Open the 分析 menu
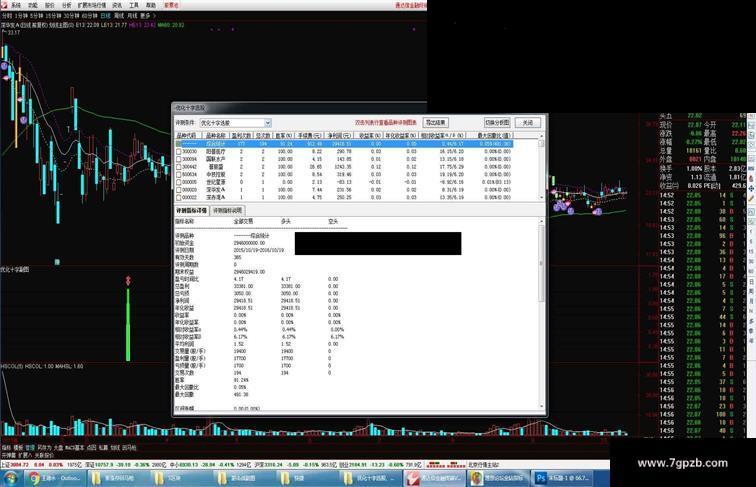This screenshot has height=487, width=756. pos(67,5)
